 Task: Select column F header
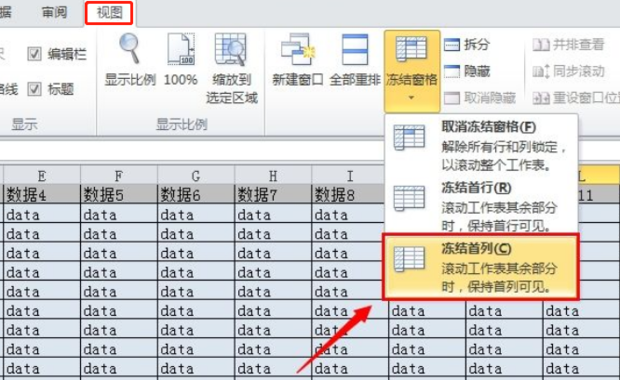[x=119, y=175]
